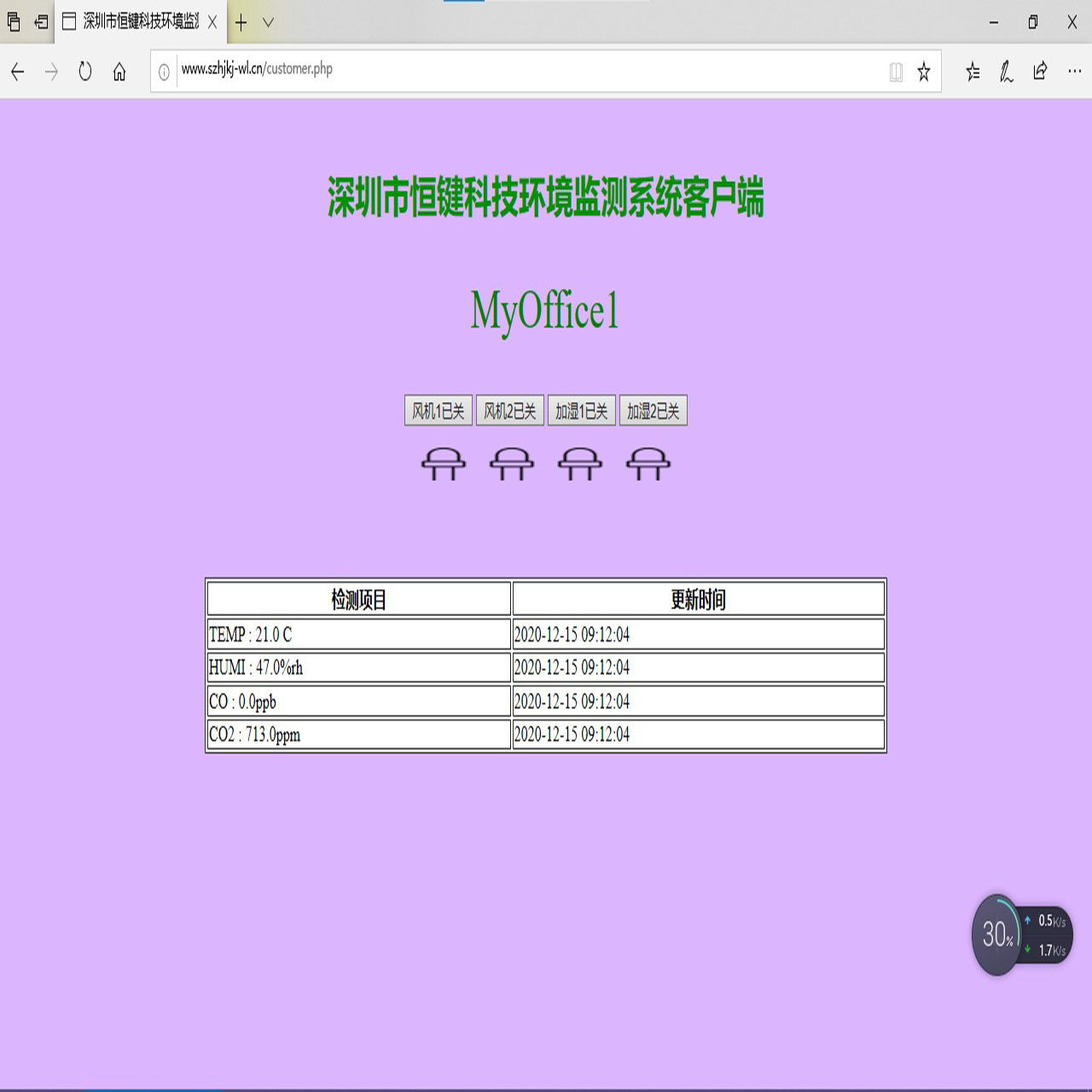Show tabs you've set aside icon
The height and width of the screenshot is (1092, 1092).
[14, 22]
